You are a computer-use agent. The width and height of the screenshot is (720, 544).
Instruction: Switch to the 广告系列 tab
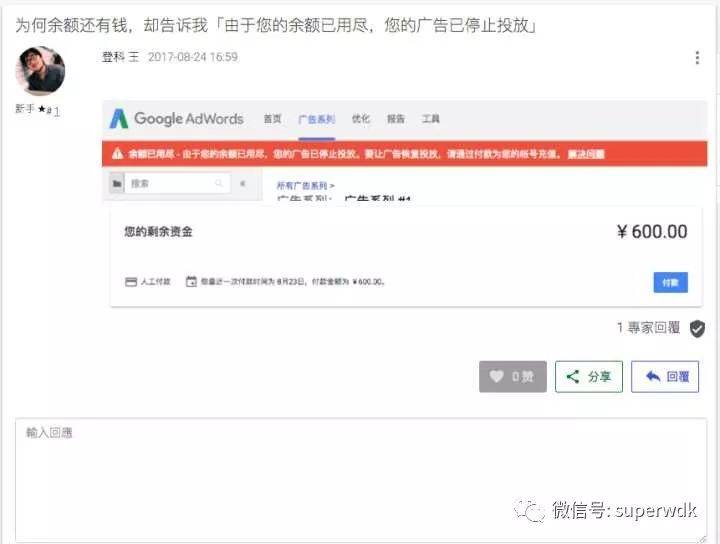(x=316, y=119)
